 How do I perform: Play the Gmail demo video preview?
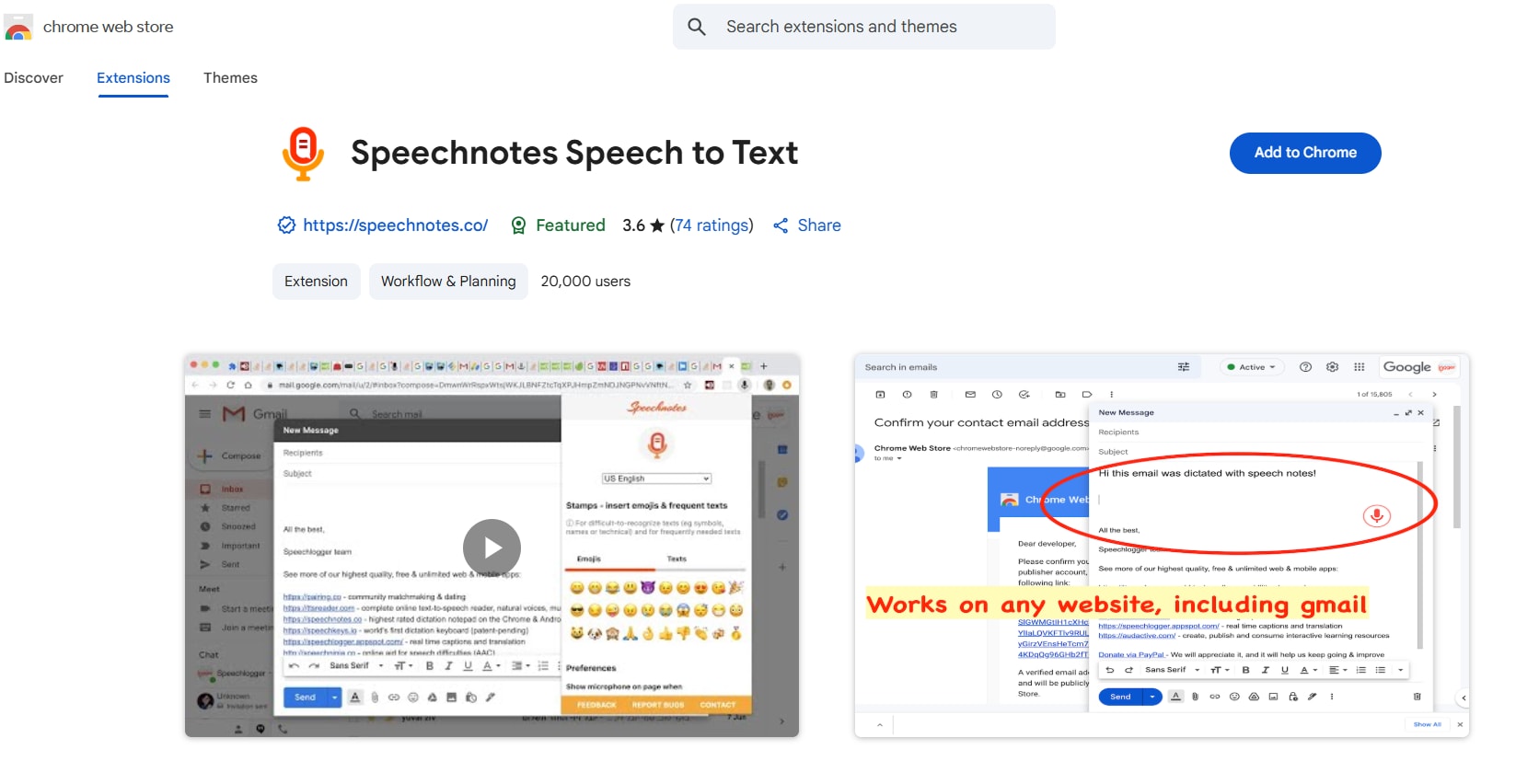click(492, 548)
